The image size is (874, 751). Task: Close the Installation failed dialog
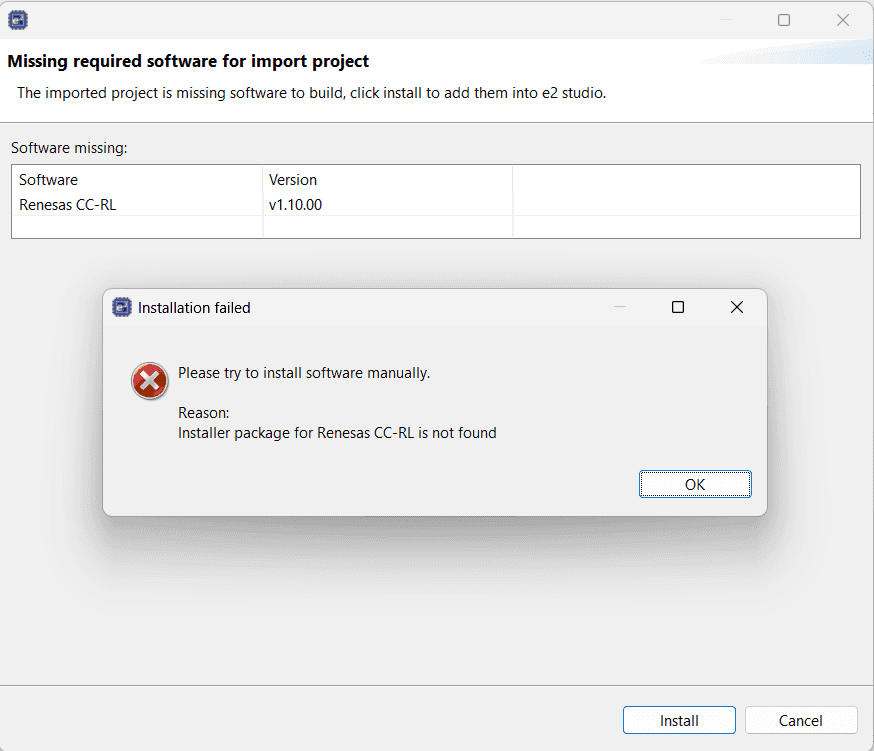click(737, 307)
